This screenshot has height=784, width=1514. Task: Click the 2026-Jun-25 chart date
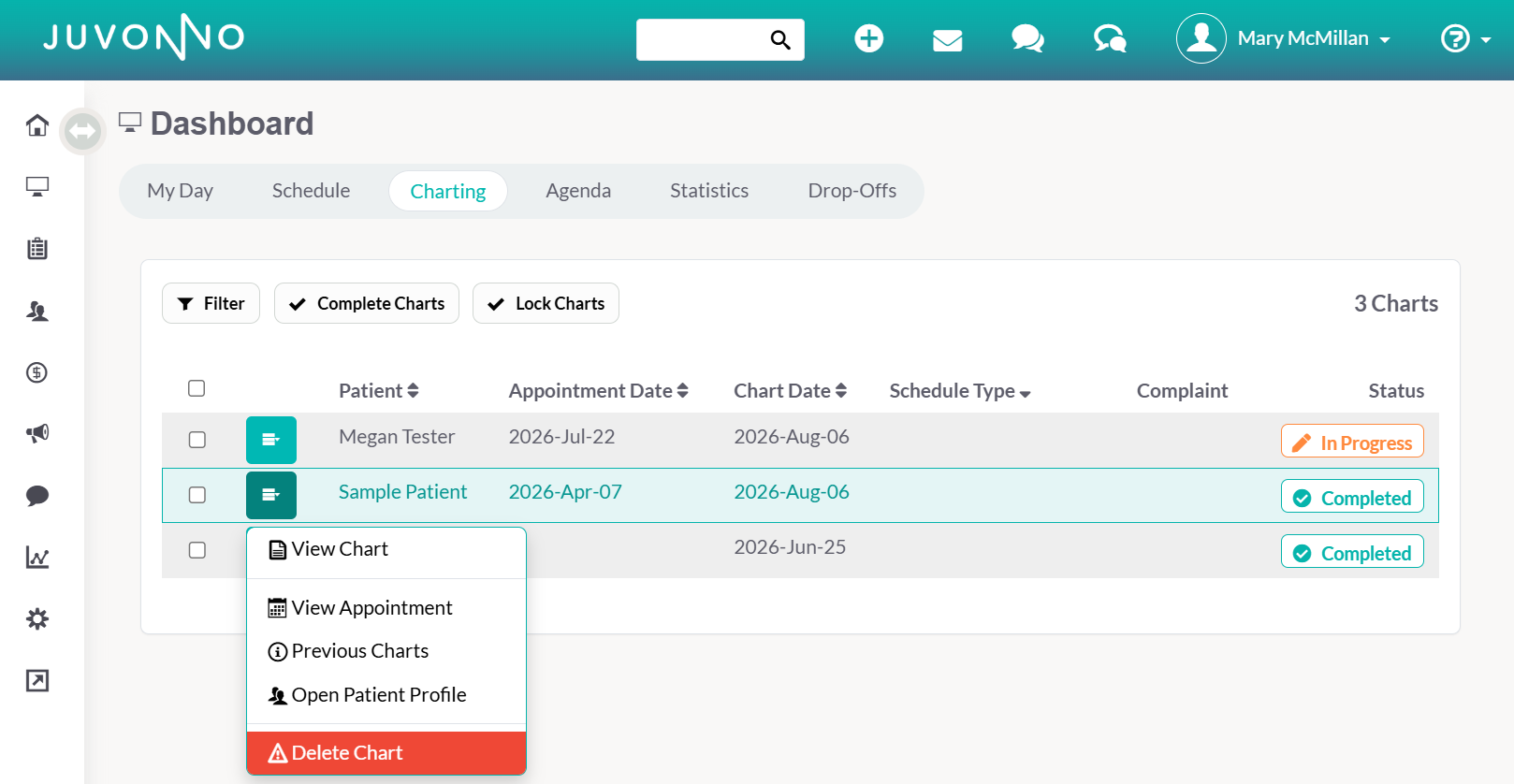pos(790,547)
